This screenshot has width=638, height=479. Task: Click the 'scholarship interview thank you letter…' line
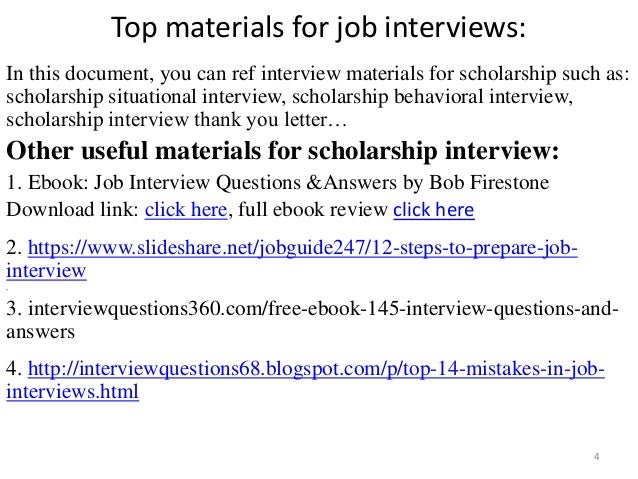[177, 120]
